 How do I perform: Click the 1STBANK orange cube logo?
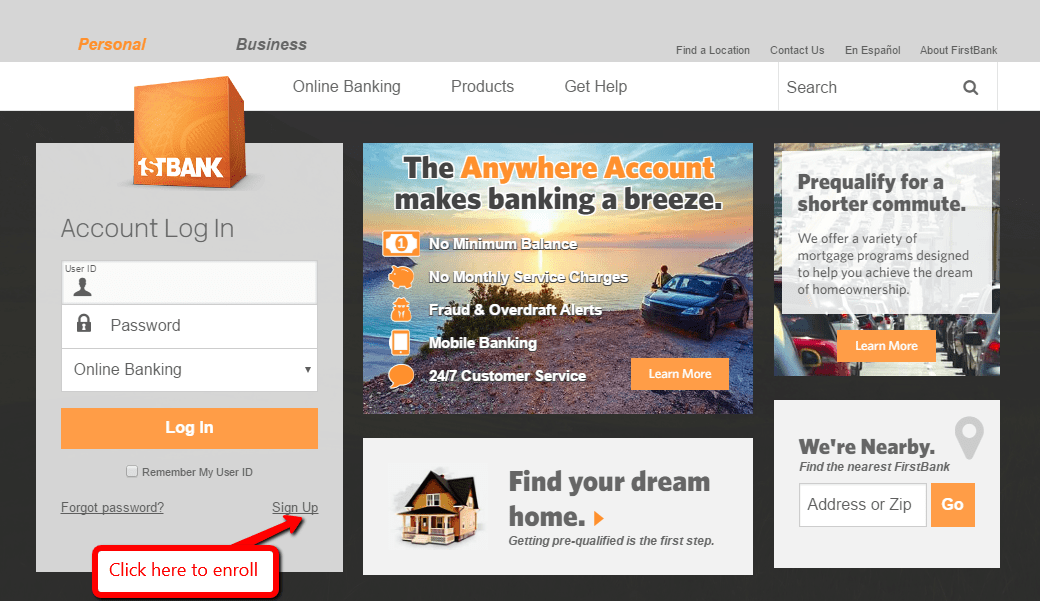pyautogui.click(x=190, y=132)
